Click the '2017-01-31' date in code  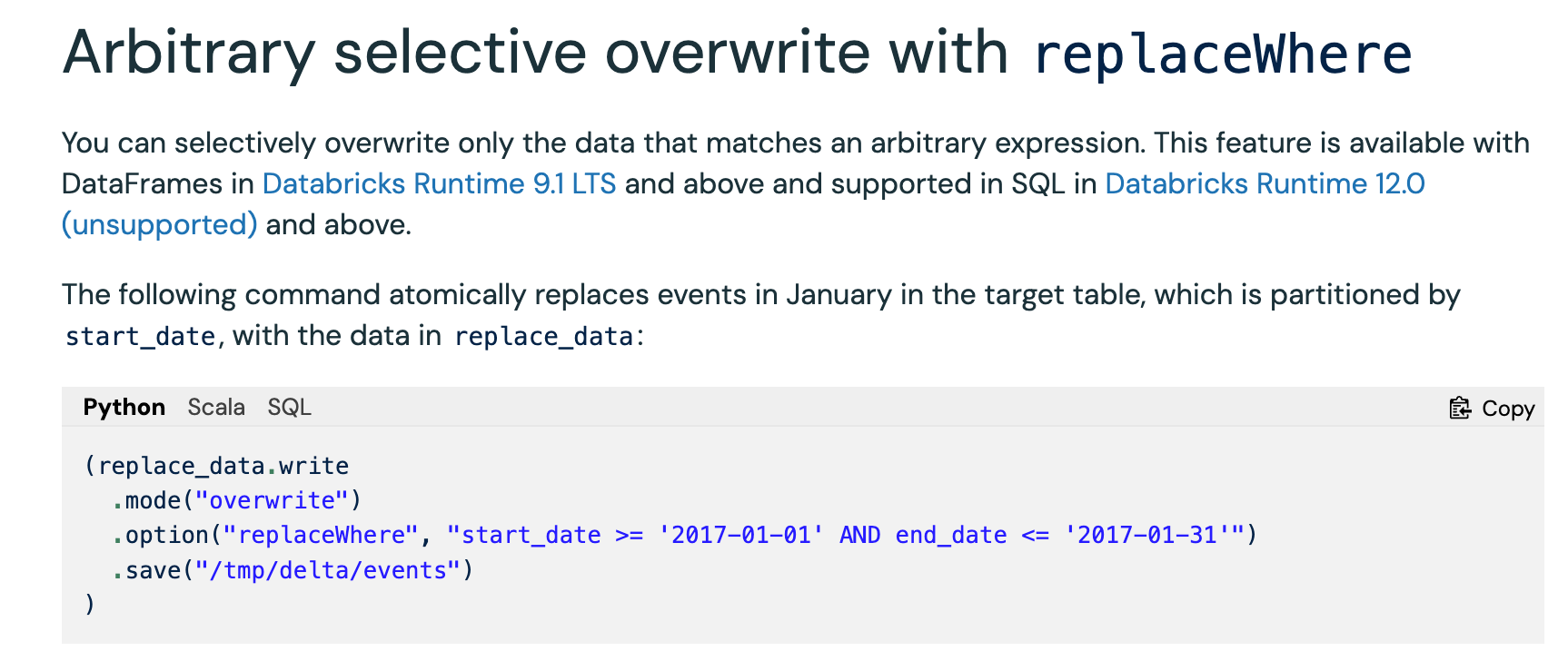pyautogui.click(x=1147, y=535)
